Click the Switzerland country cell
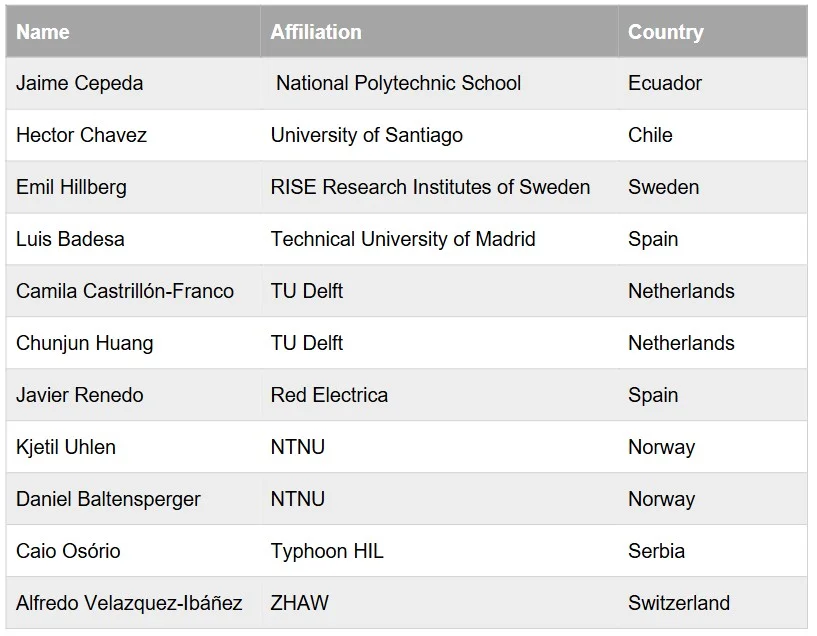Image resolution: width=817 pixels, height=636 pixels. point(712,603)
